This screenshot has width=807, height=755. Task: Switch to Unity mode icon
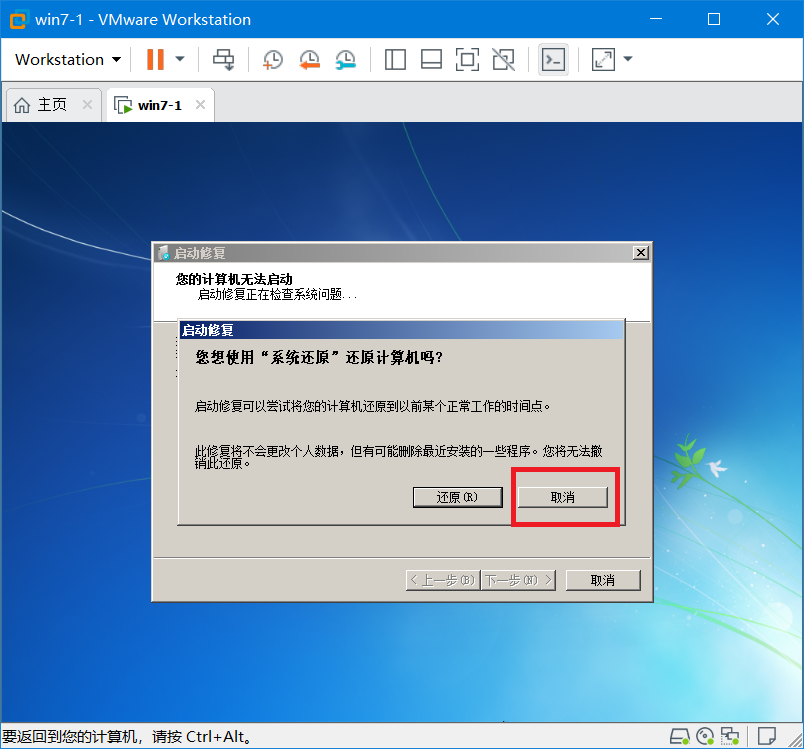coord(503,60)
